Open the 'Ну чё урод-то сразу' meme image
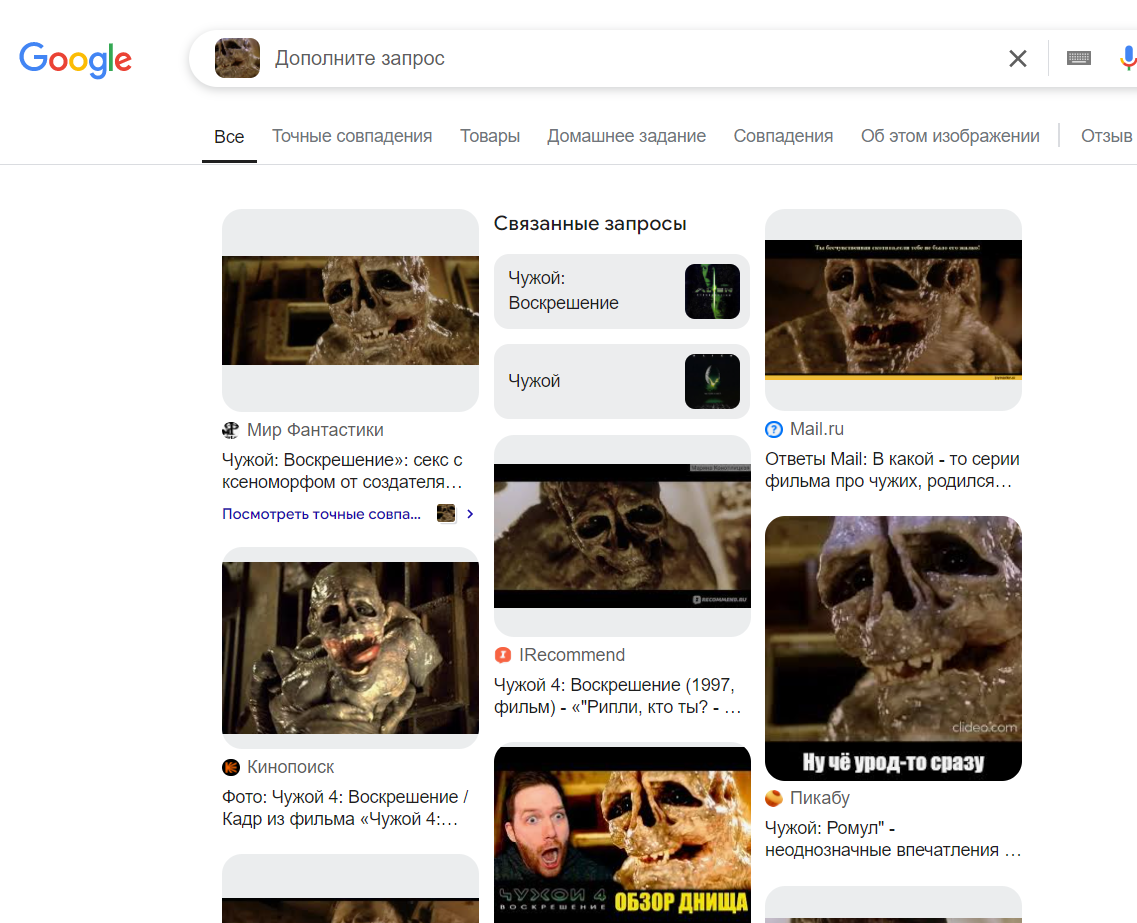The height and width of the screenshot is (923, 1137). click(893, 648)
